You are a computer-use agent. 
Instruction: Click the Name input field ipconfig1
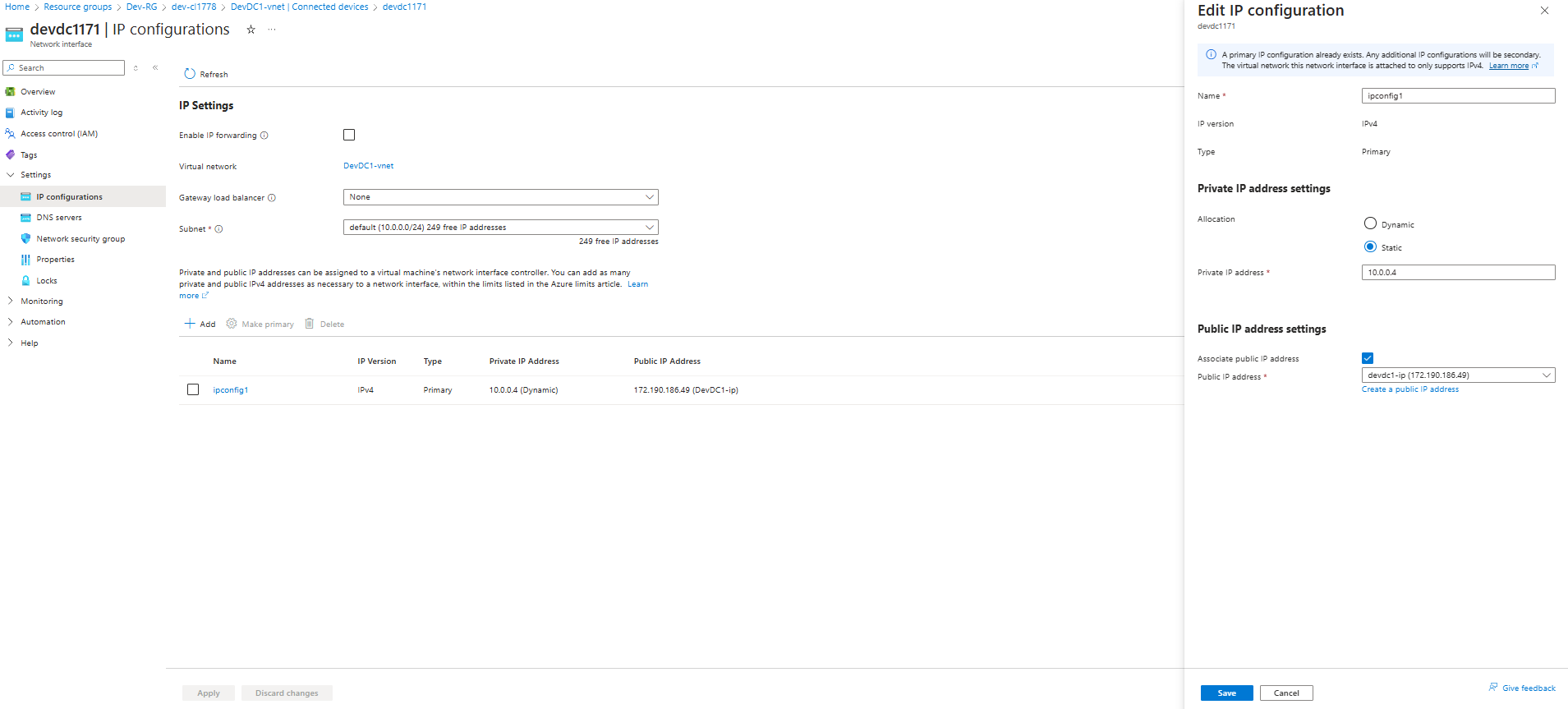1458,96
